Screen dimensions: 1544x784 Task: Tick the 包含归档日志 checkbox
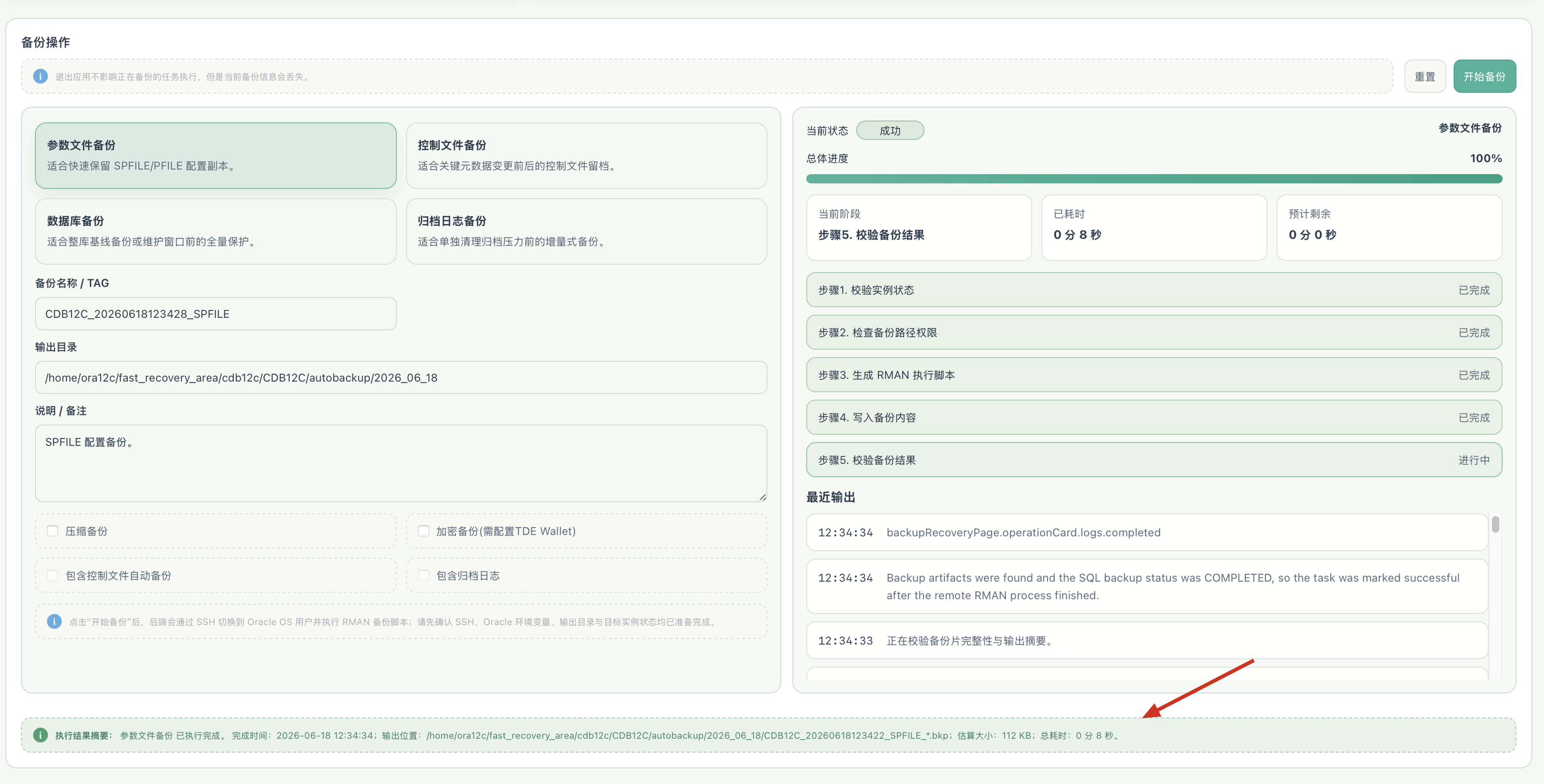[424, 576]
